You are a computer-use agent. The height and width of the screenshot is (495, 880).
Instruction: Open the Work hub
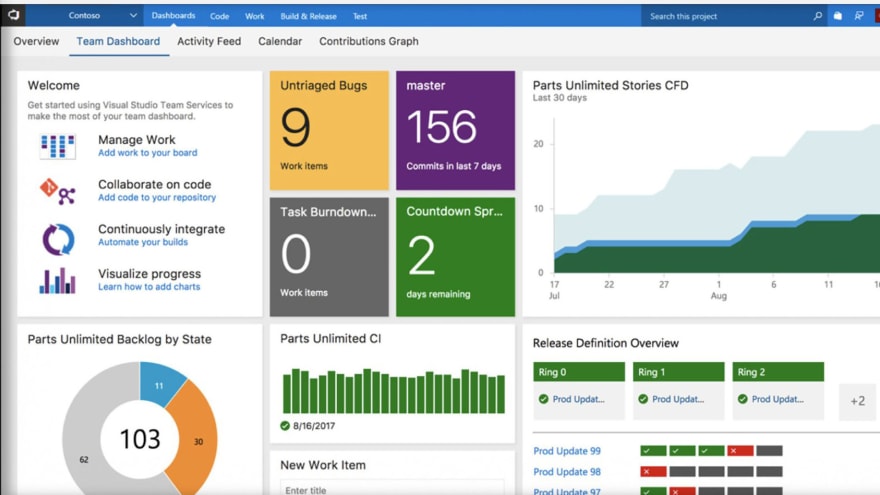[x=254, y=16]
